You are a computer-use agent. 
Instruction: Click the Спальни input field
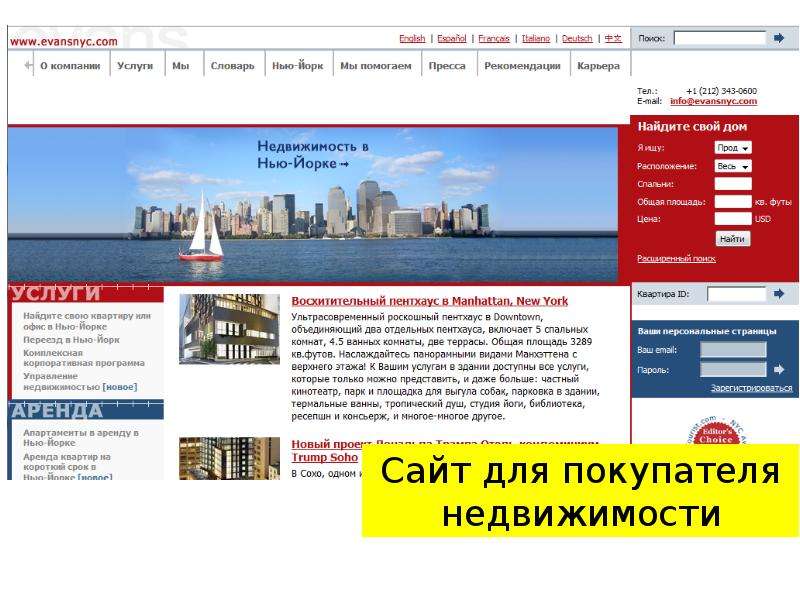[733, 184]
